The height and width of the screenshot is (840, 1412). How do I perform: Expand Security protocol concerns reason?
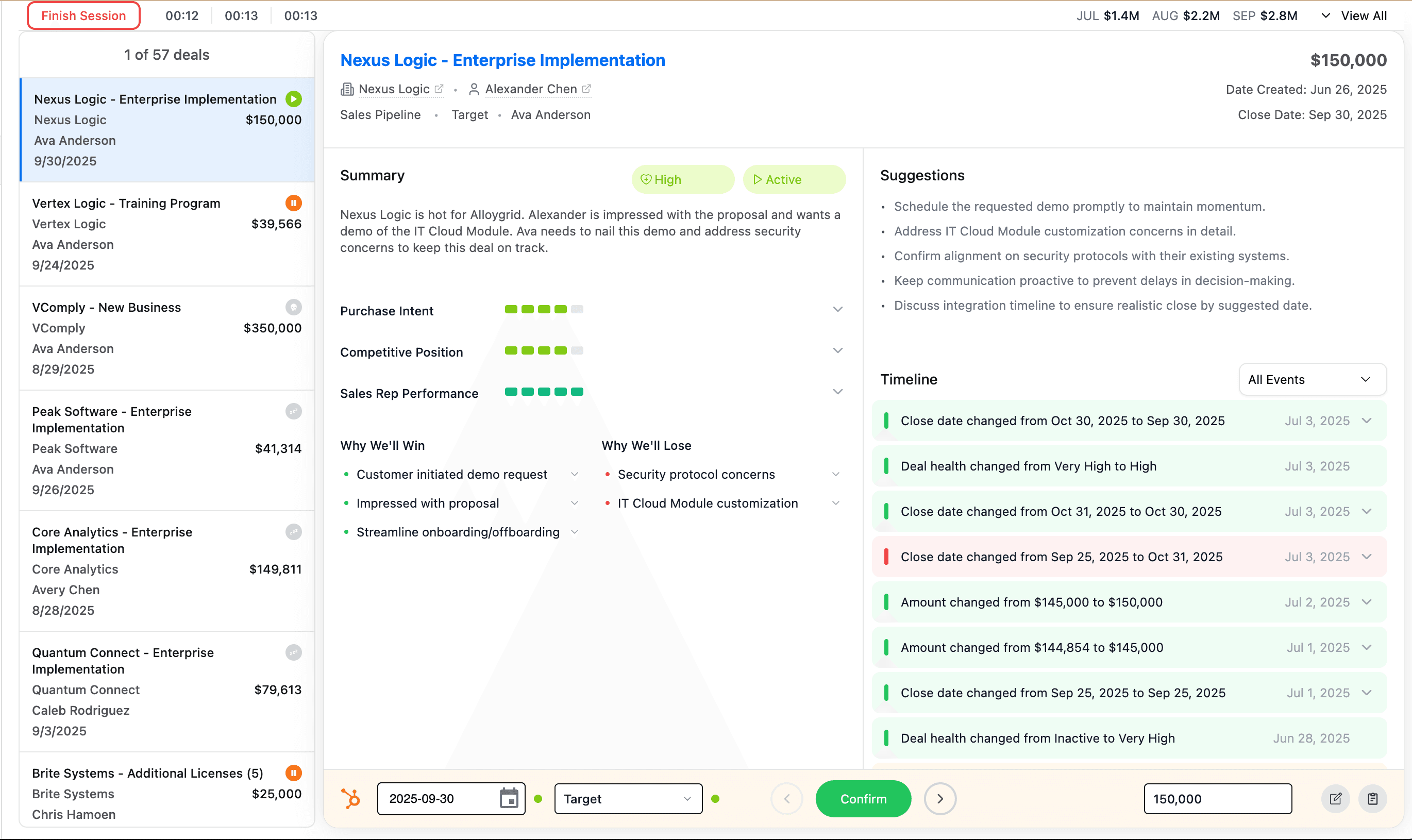pyautogui.click(x=836, y=474)
